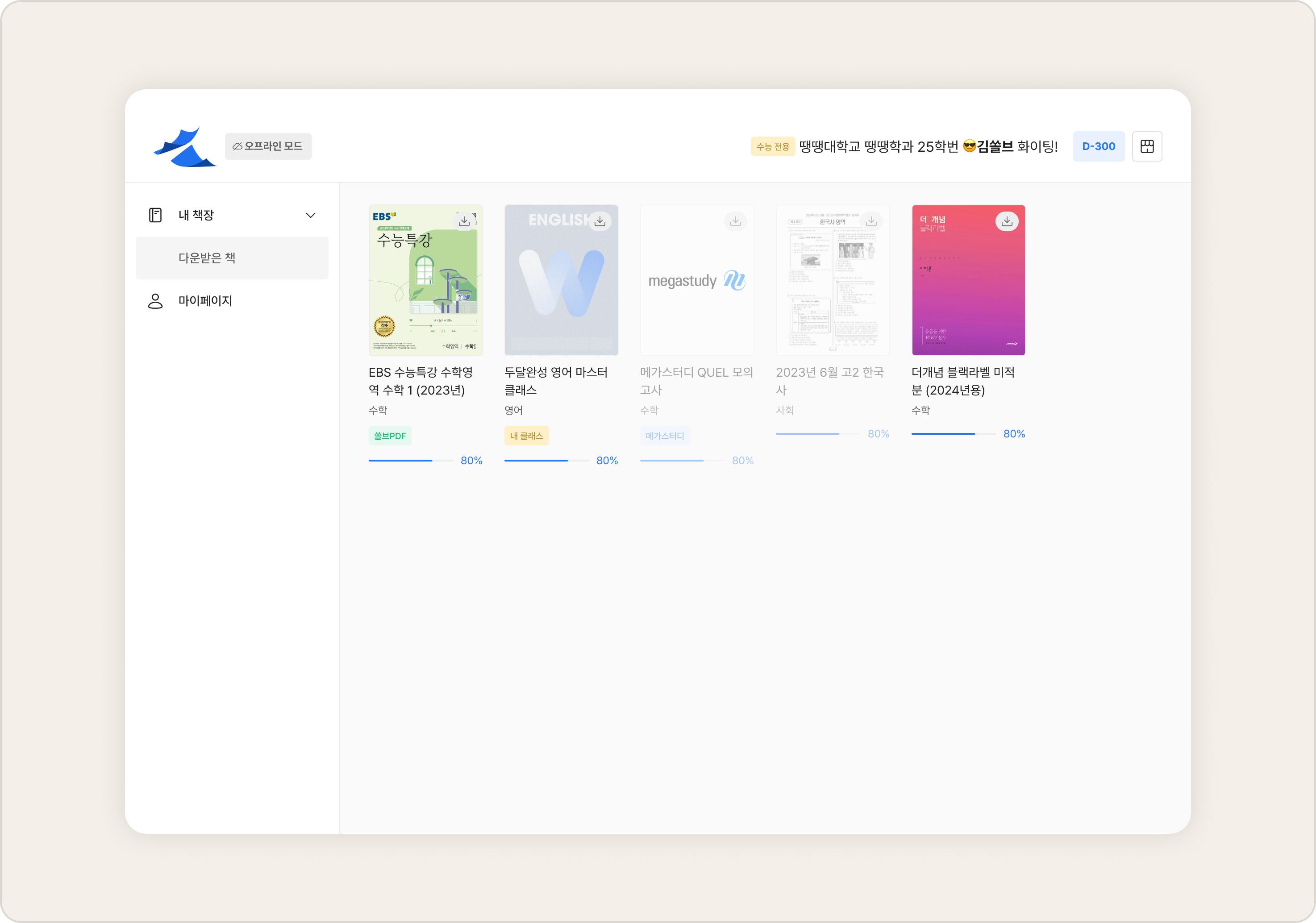The image size is (1316, 923).
Task: Click 80% label under 더개념 블랙라벨
Action: click(x=1014, y=434)
